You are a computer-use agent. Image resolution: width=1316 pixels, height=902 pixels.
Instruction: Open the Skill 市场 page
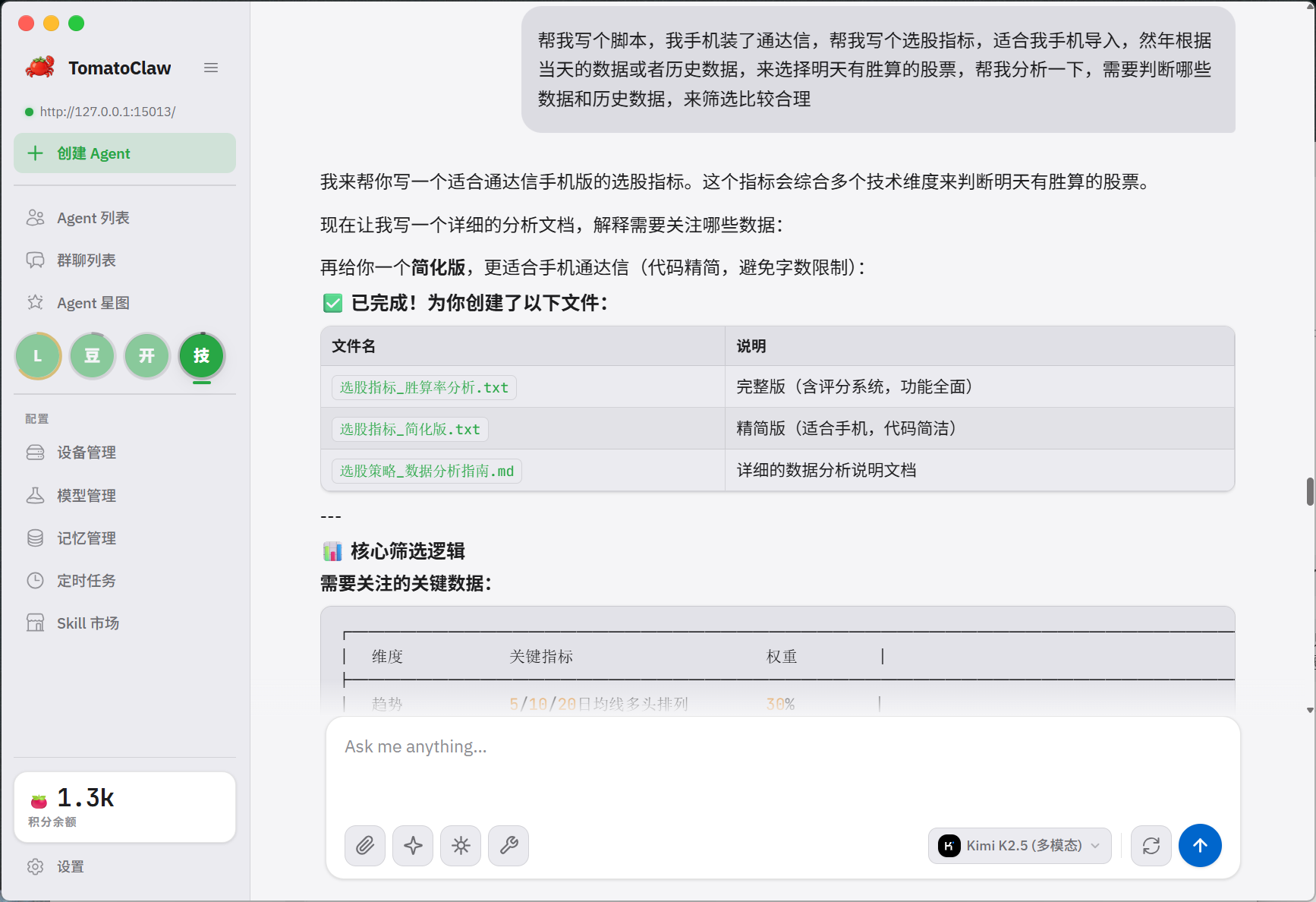[x=87, y=623]
